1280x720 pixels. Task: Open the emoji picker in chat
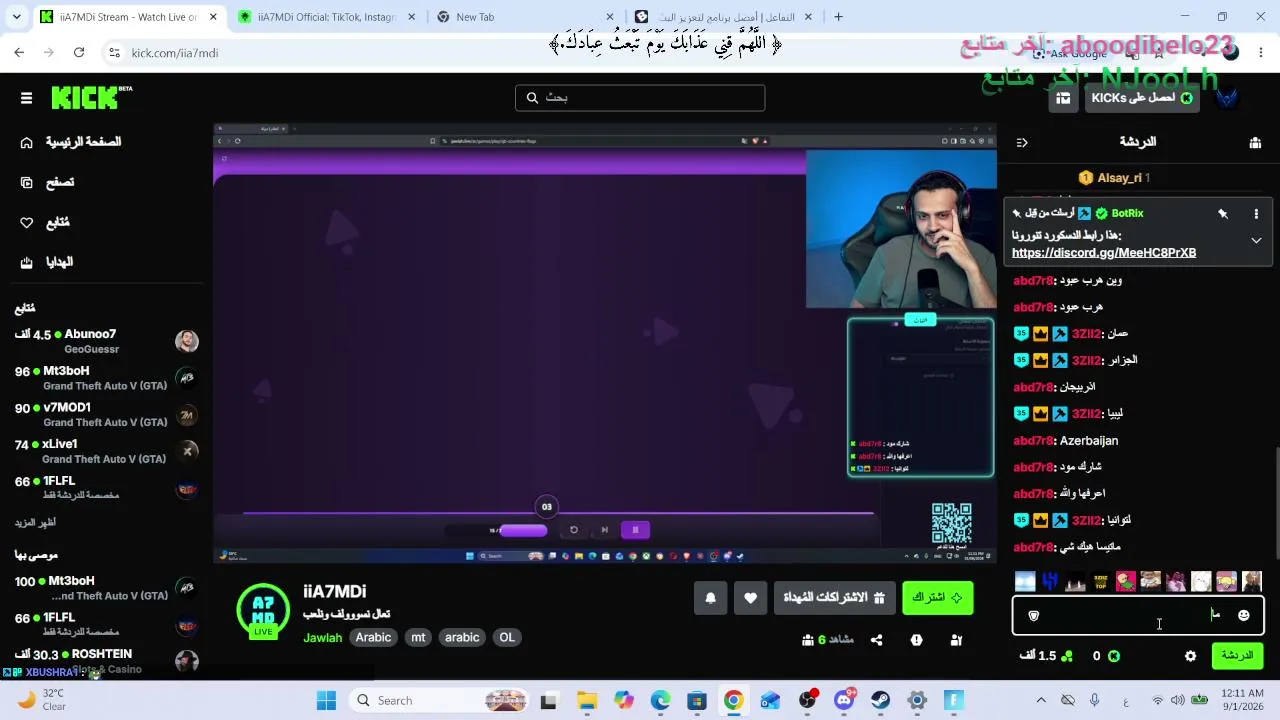1243,616
